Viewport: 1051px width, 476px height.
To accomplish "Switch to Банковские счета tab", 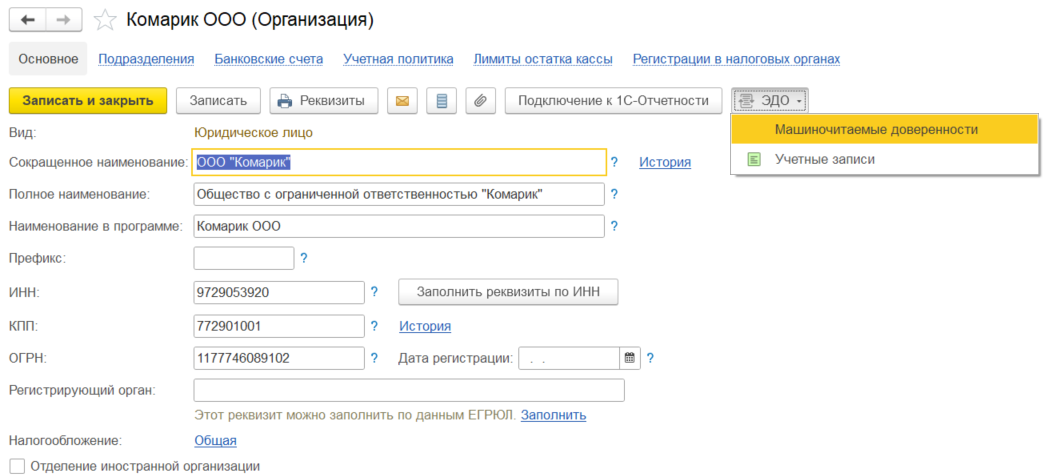I will coord(269,59).
